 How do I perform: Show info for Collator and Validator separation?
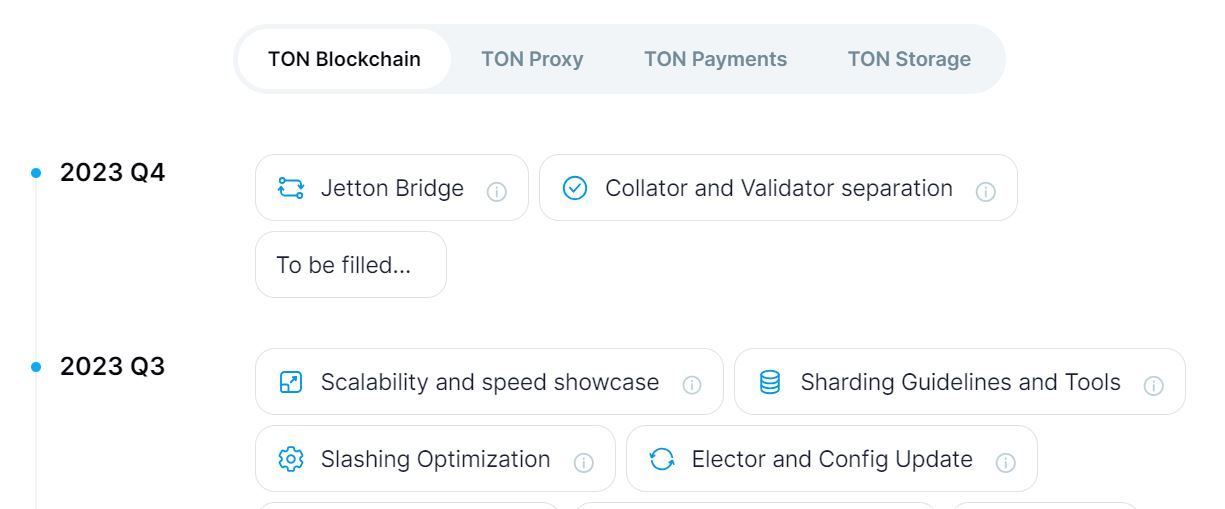pyautogui.click(x=984, y=190)
